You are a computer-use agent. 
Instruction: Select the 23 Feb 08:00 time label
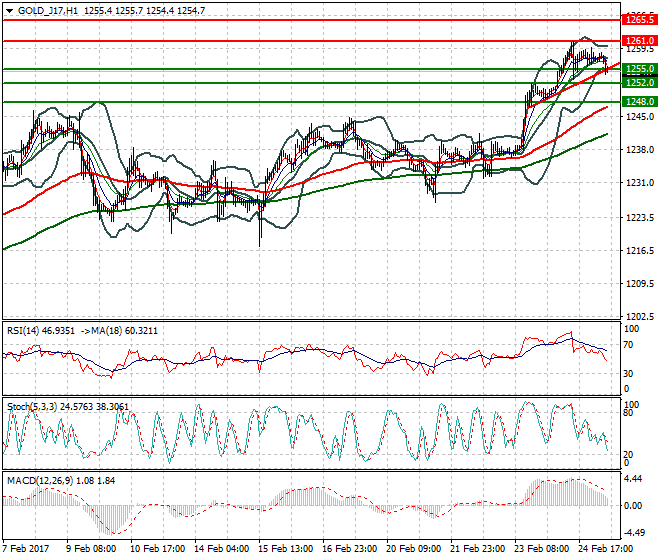pyautogui.click(x=541, y=549)
